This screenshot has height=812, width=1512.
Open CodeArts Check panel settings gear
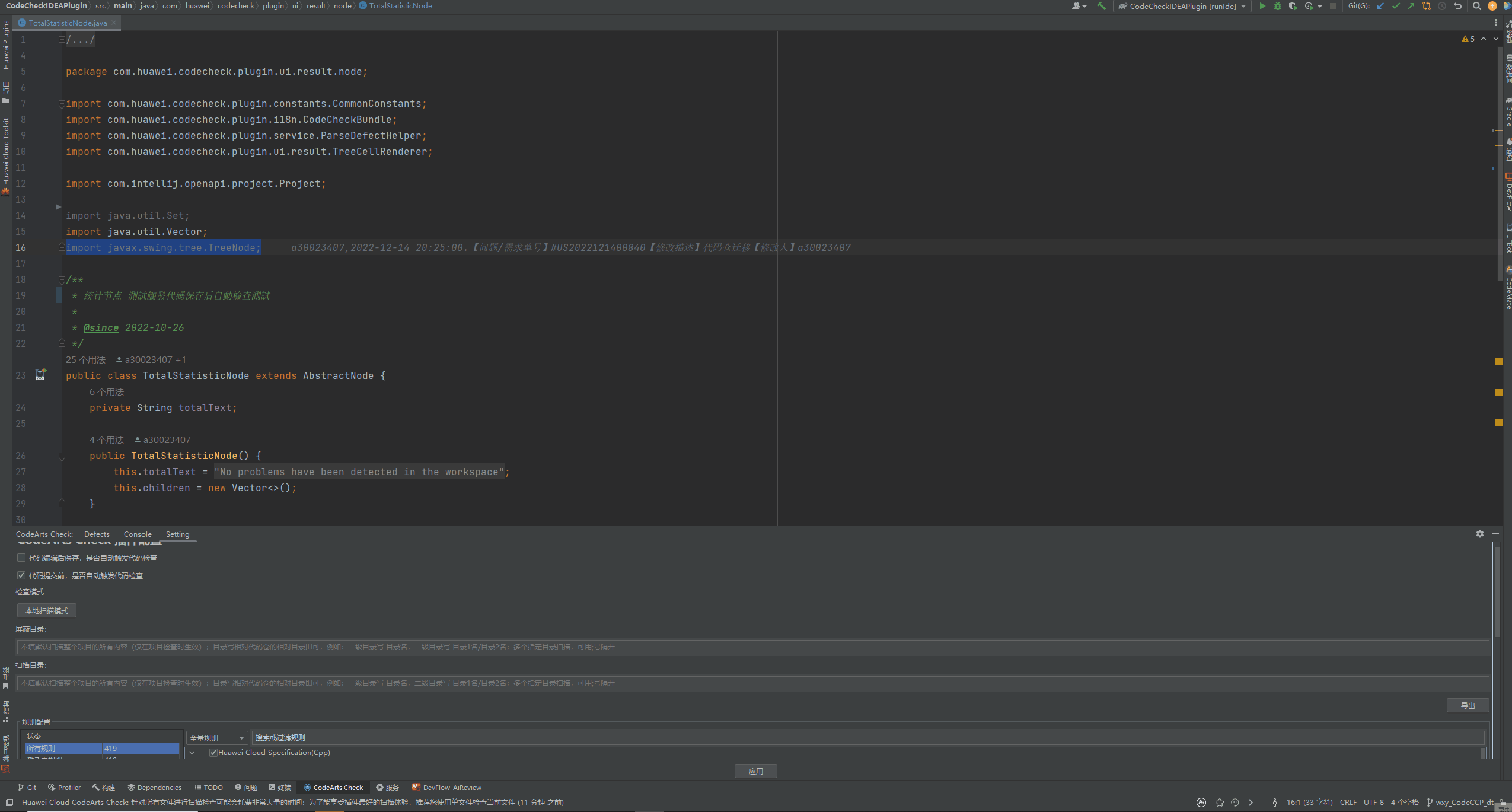coord(1480,534)
